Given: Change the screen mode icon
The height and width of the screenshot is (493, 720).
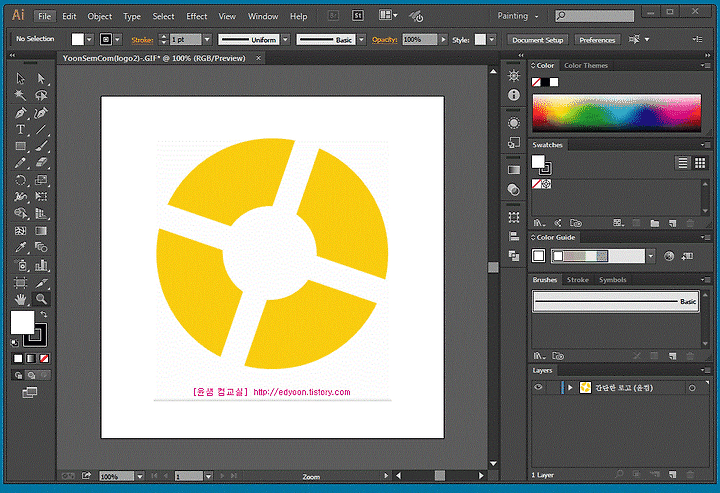Looking at the screenshot, I should pos(30,392).
